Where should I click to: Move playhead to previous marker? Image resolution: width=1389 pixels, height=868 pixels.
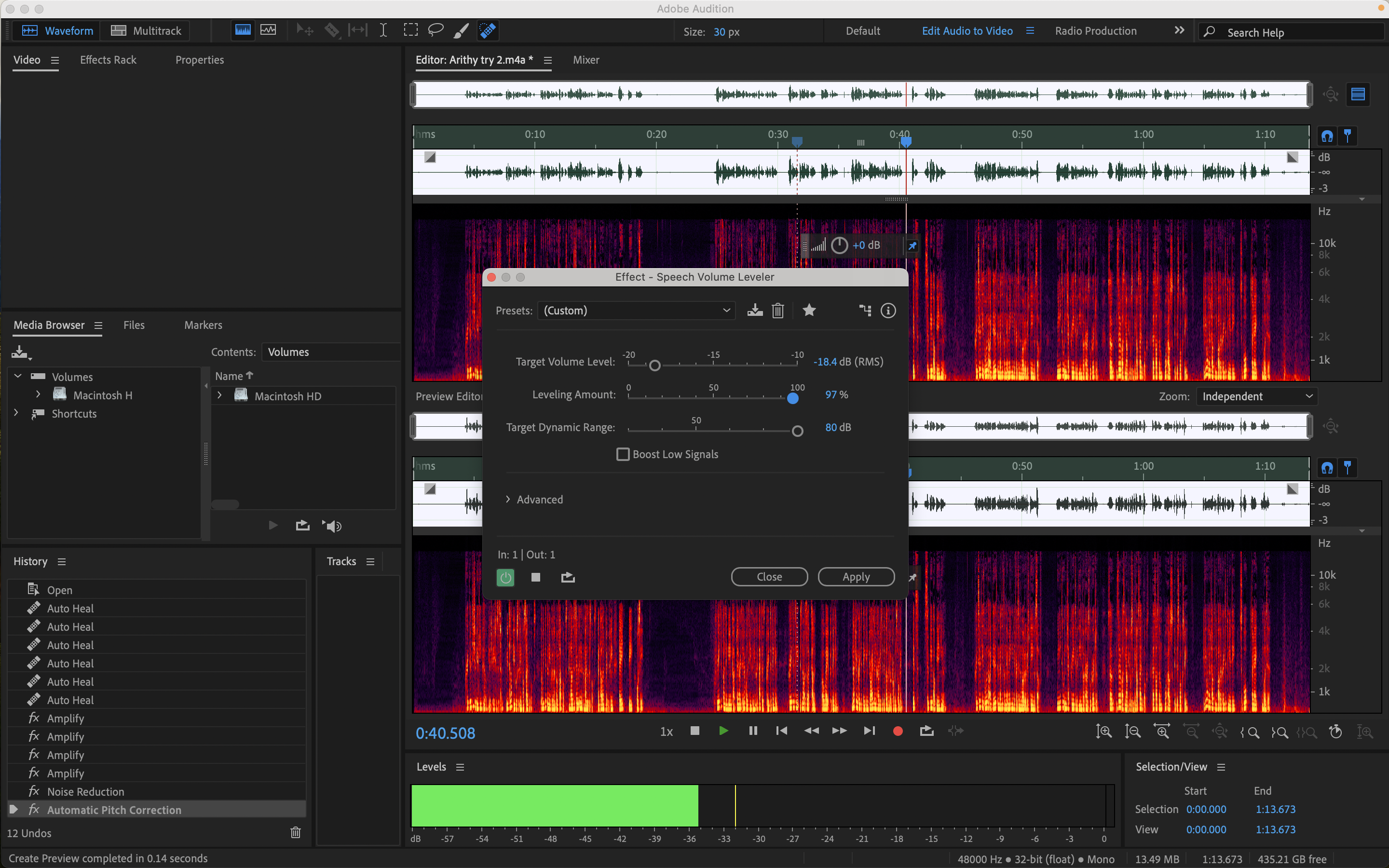(x=781, y=731)
